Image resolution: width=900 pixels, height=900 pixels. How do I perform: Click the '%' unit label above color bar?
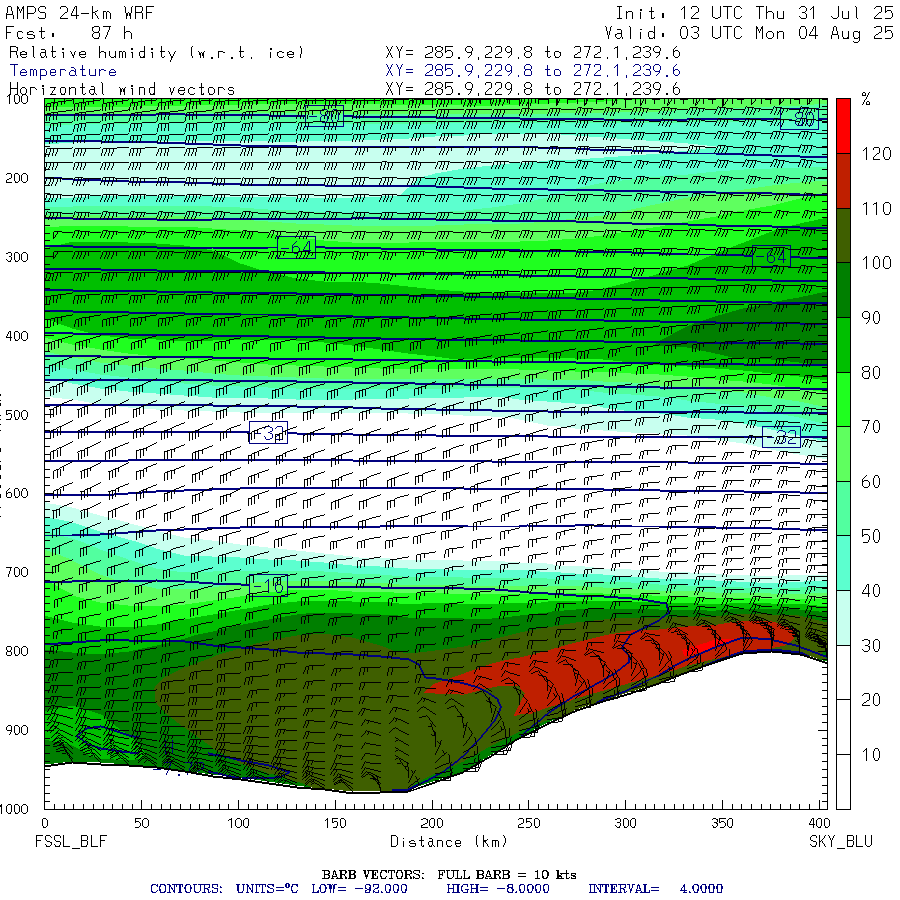(866, 99)
